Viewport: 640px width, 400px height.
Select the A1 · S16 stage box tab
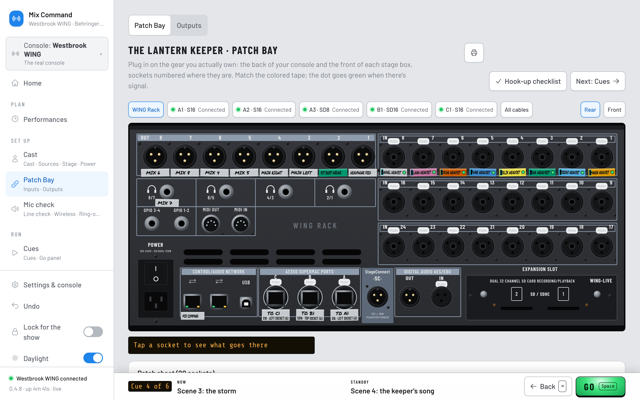click(198, 109)
